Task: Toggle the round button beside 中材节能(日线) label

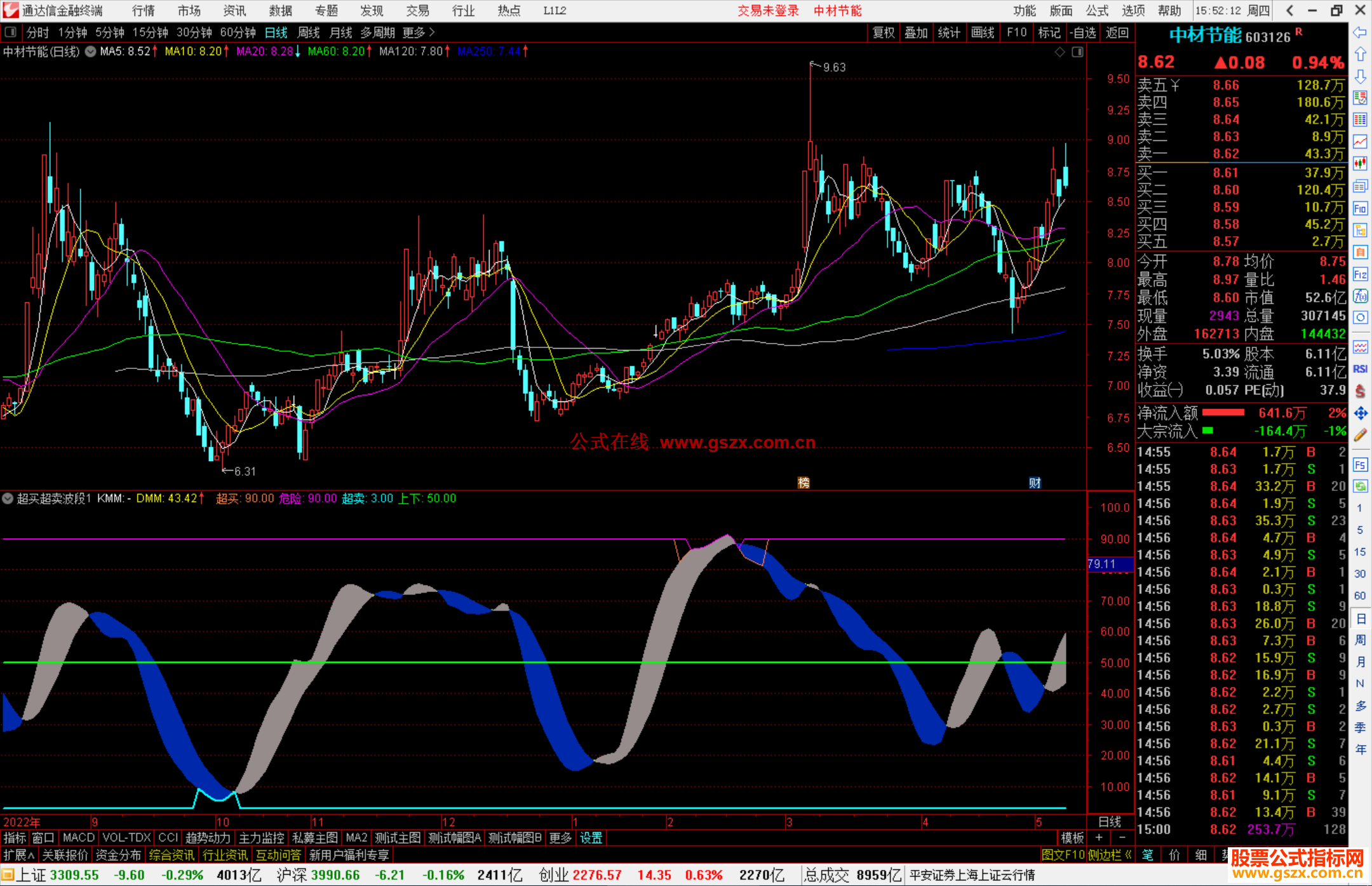Action: pyautogui.click(x=91, y=52)
